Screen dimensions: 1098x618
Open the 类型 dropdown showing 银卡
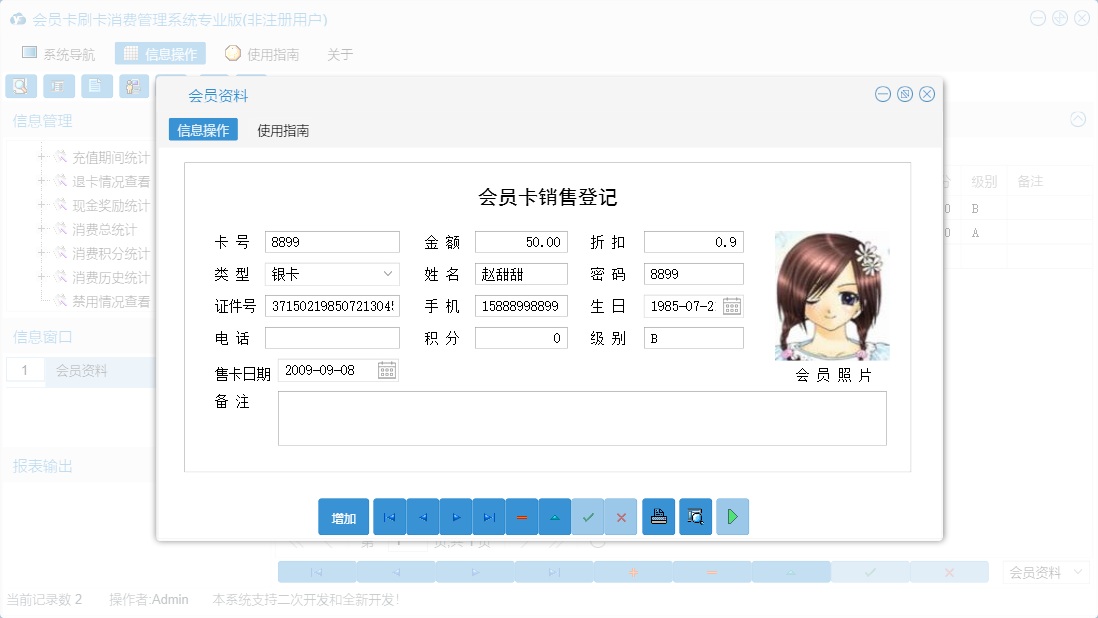coord(387,274)
